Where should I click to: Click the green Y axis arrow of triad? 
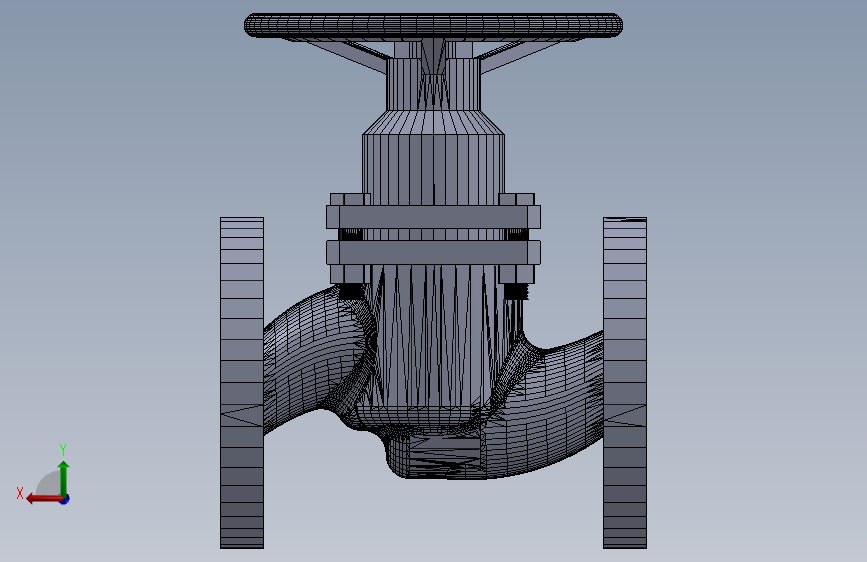(64, 477)
